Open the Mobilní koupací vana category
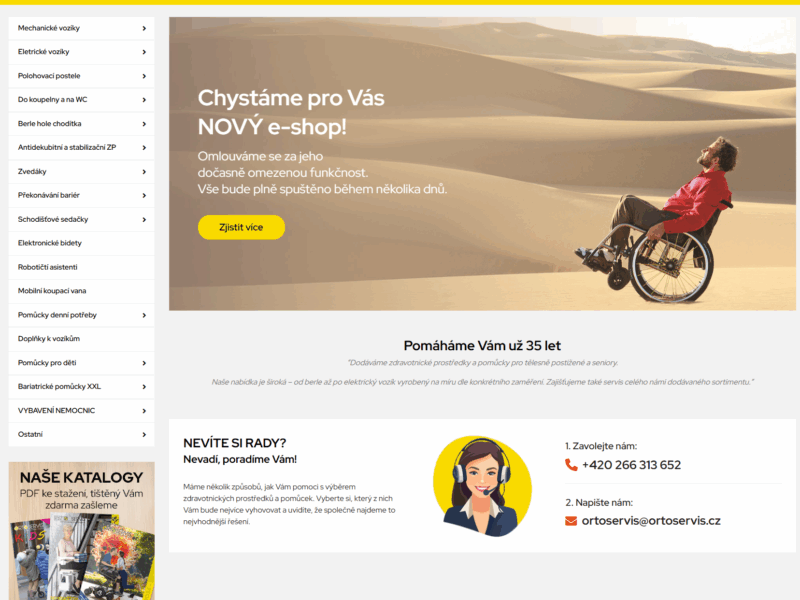Viewport: 800px width, 600px height. point(82,291)
